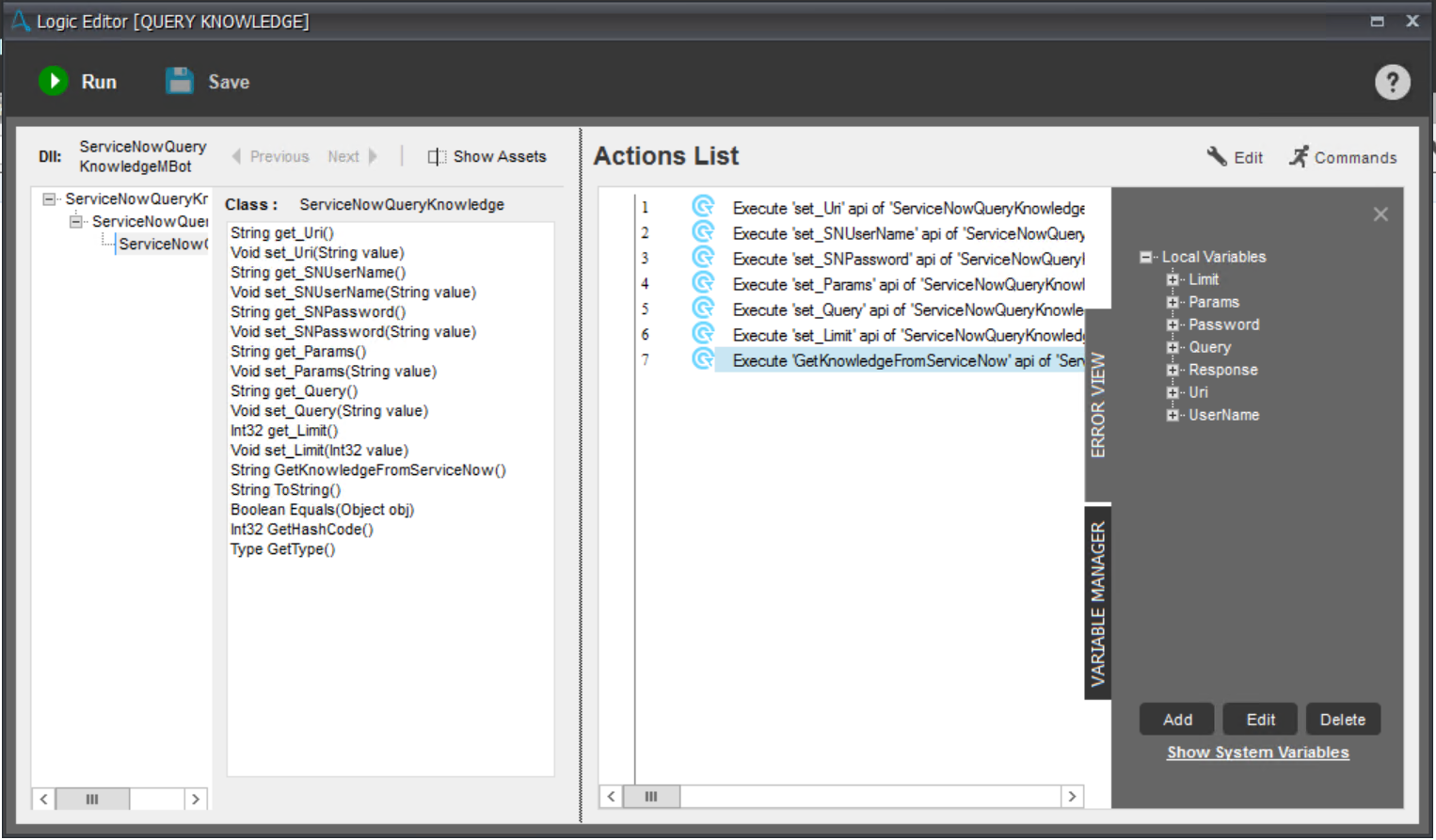1436x840 pixels.
Task: Expand the Response variable node
Action: pyautogui.click(x=1173, y=370)
